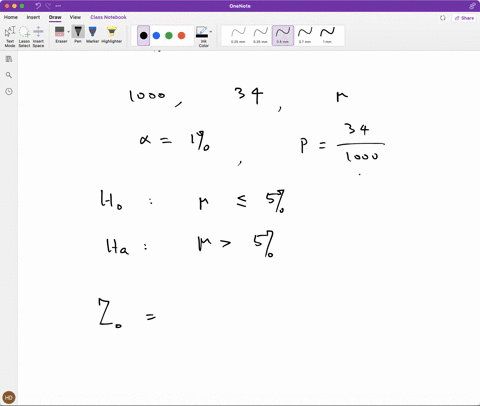The image size is (480, 406).
Task: Switch to the Home tab
Action: point(11,17)
